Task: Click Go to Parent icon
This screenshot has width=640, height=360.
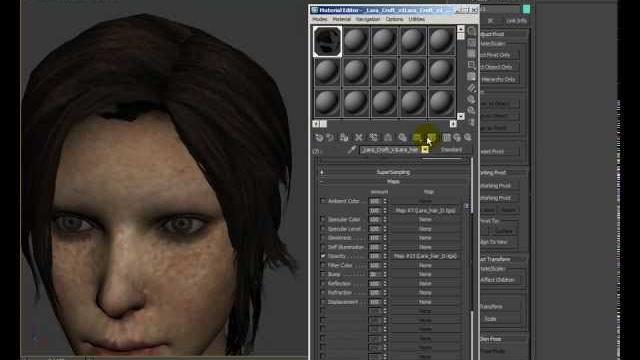Action: 457,138
